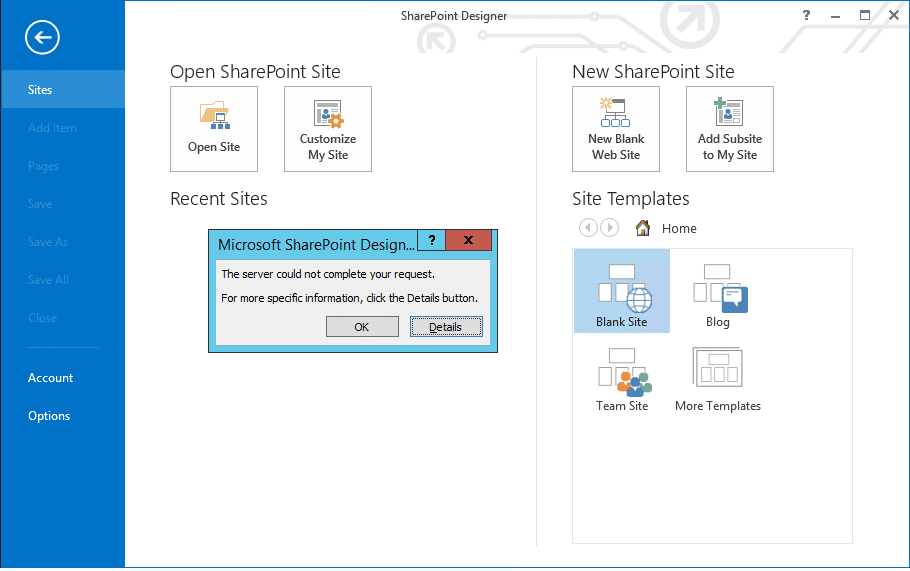The height and width of the screenshot is (571, 910).
Task: Open the Options menu item
Action: pyautogui.click(x=49, y=416)
